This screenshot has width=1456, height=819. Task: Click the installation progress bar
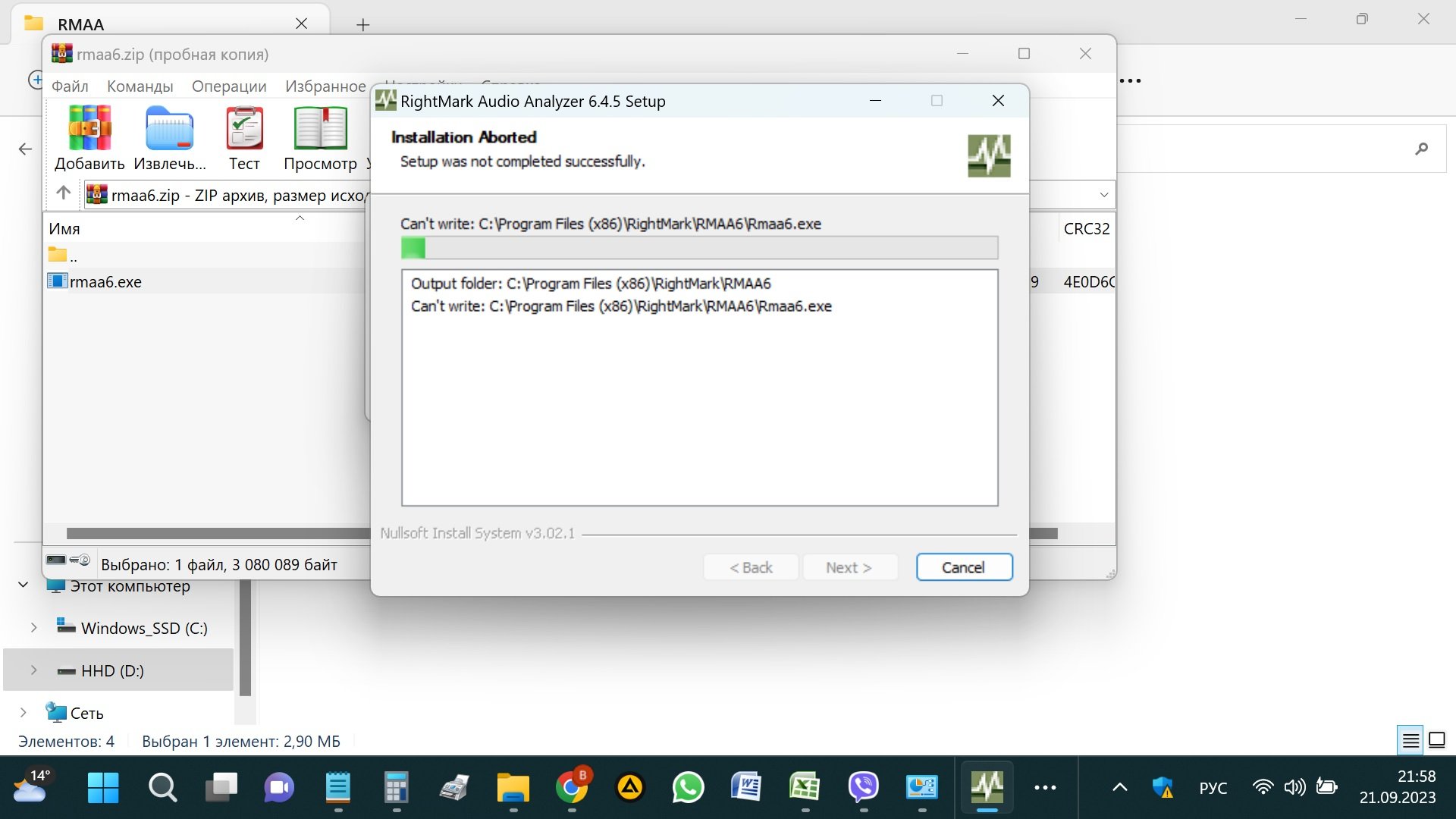[698, 248]
